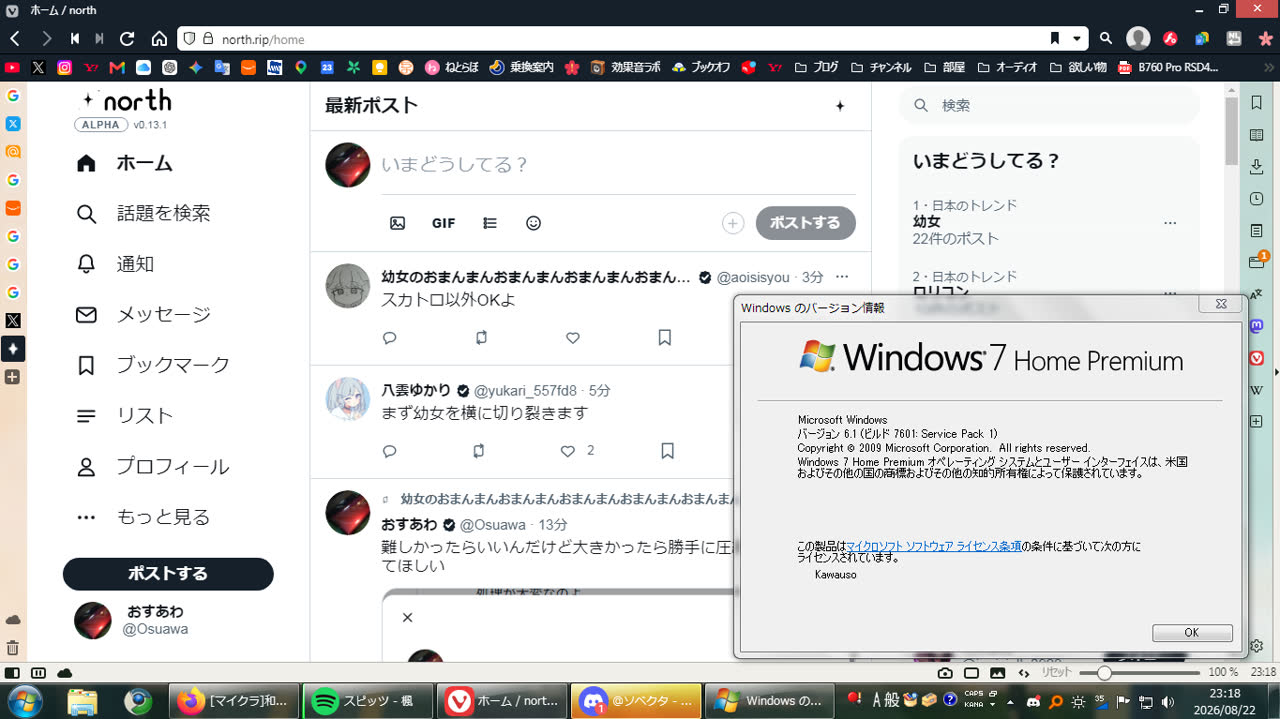Expand もっと見る menu in sidebar

(143, 517)
